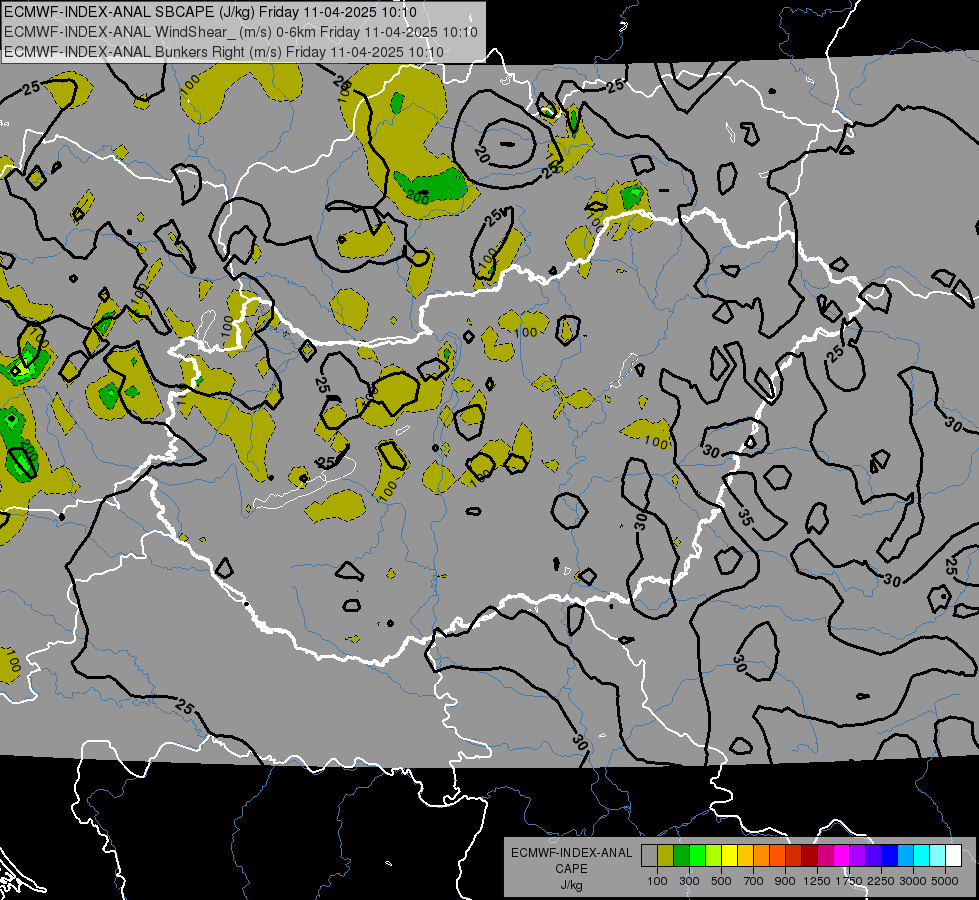
Task: Click the 20 wind shear contour label
Action: tap(481, 154)
